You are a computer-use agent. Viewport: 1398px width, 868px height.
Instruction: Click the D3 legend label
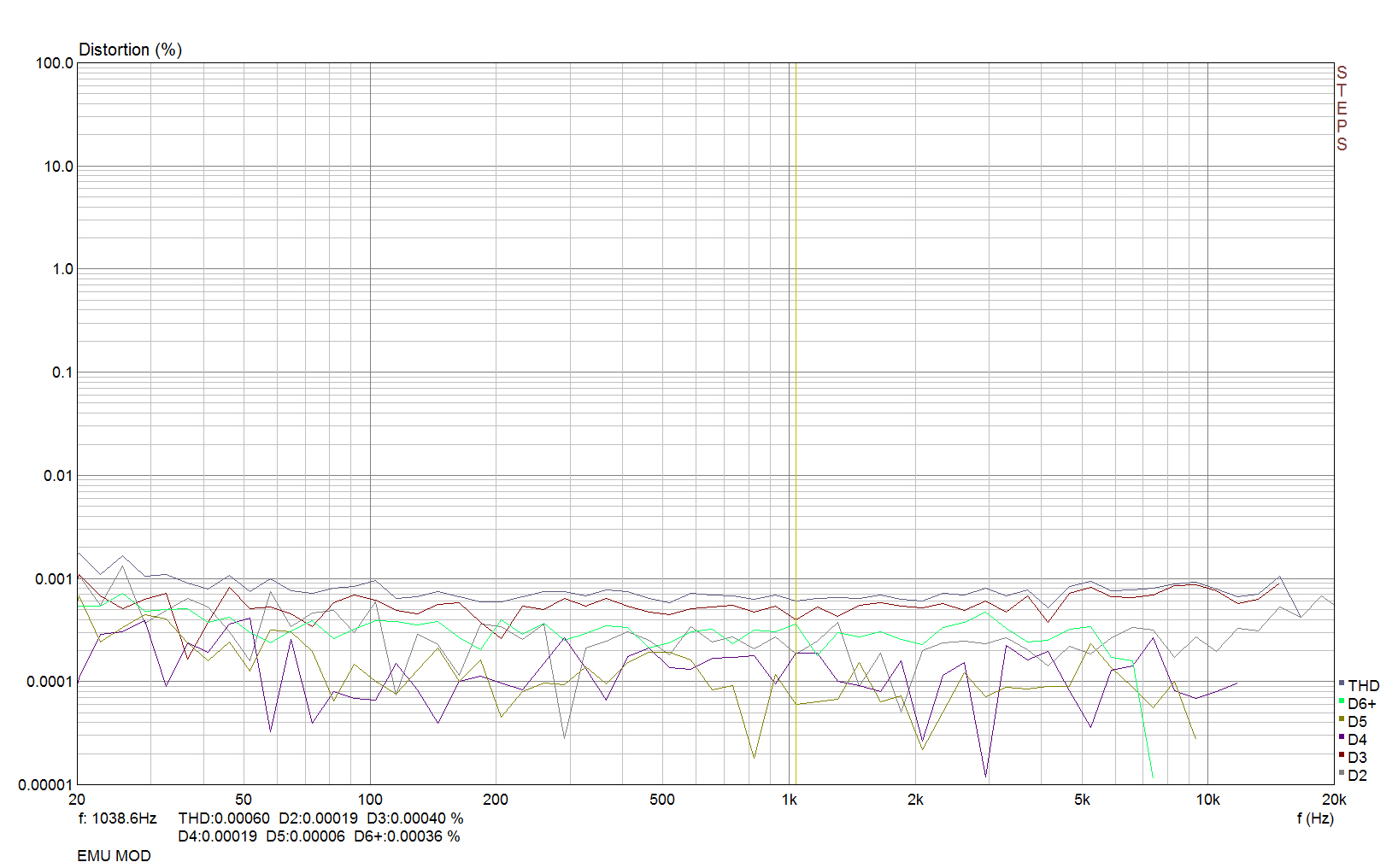(1358, 758)
